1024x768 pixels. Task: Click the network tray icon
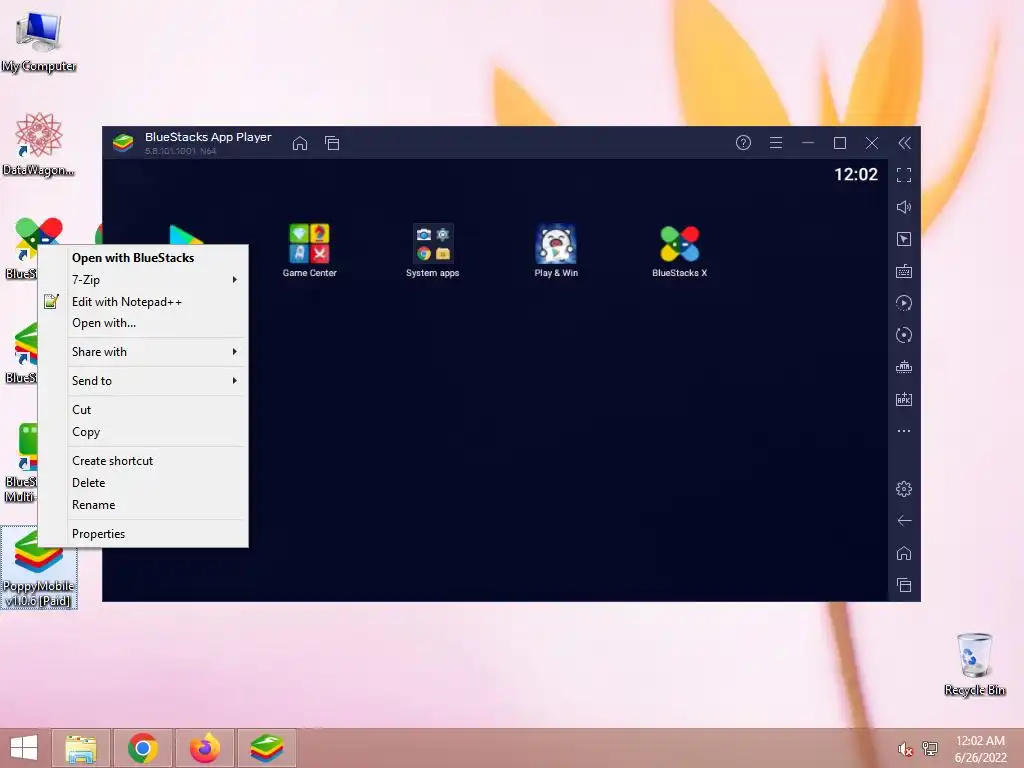(x=930, y=749)
